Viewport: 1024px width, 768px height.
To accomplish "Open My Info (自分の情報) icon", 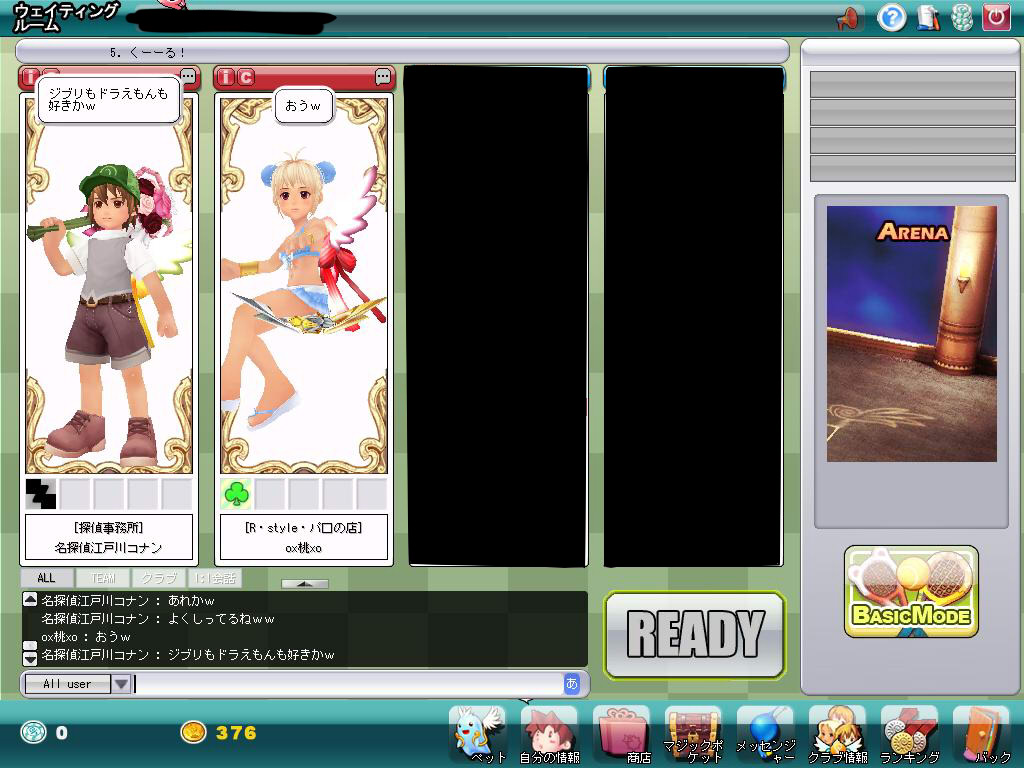I will [549, 733].
